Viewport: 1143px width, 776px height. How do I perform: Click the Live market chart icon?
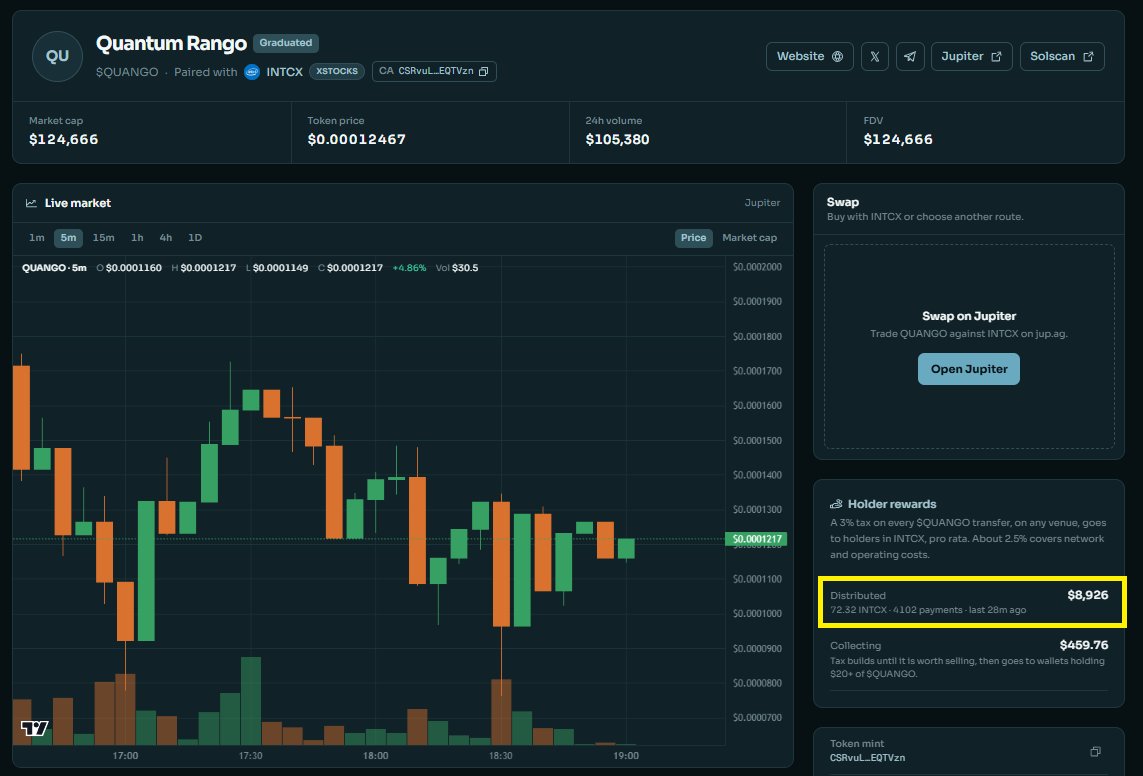point(31,203)
